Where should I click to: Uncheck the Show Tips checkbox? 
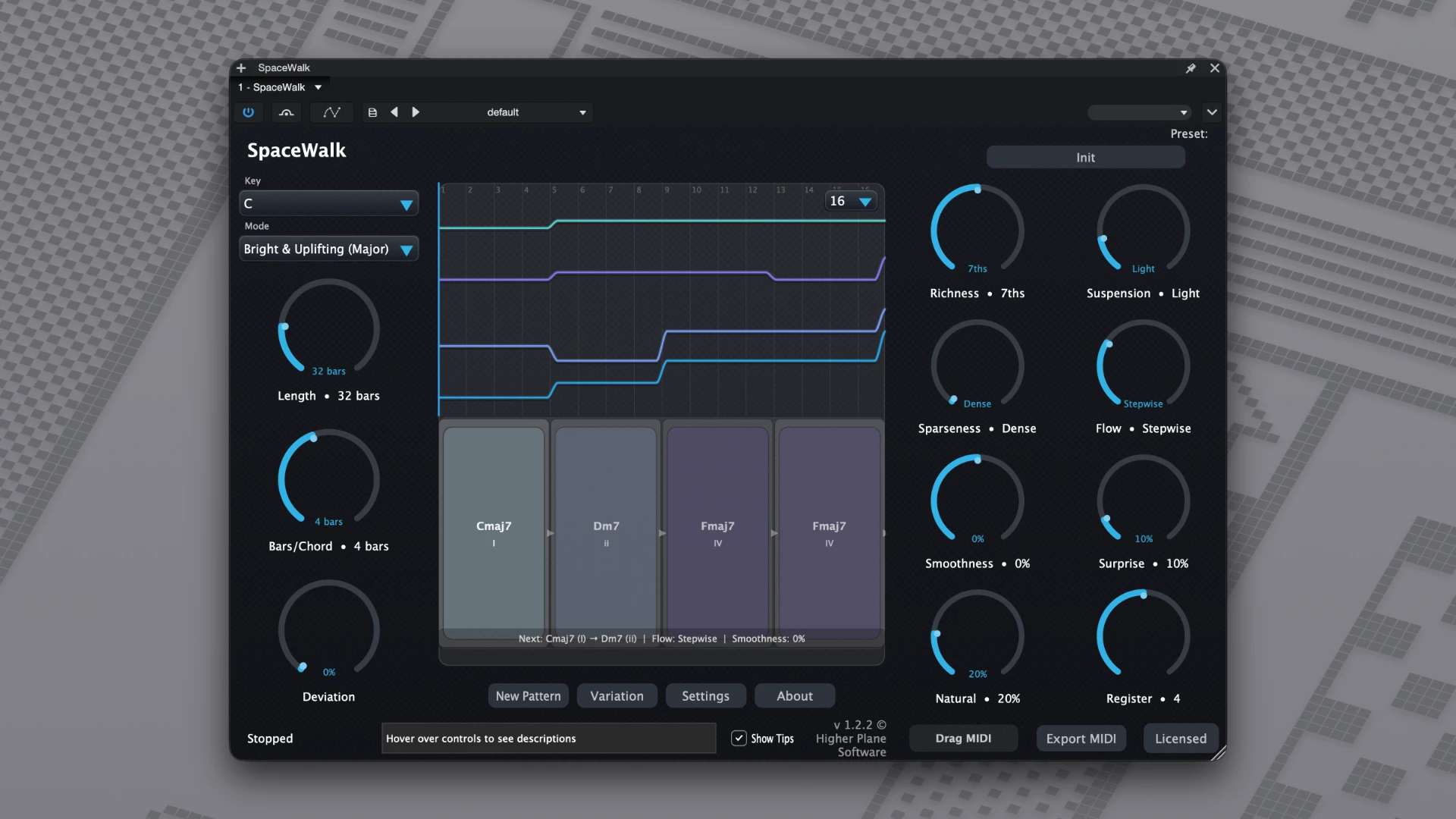(739, 738)
